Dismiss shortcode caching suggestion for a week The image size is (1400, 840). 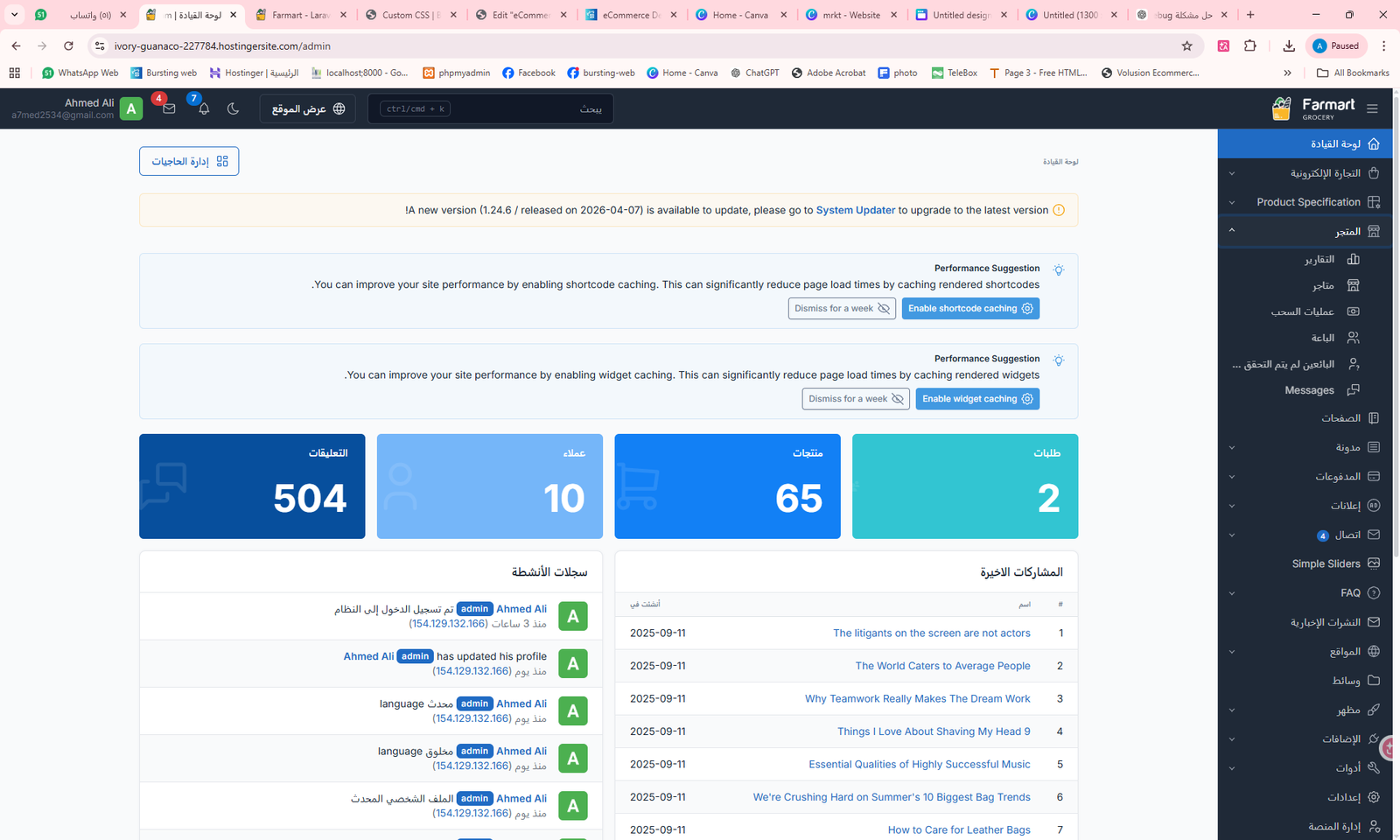tap(841, 309)
